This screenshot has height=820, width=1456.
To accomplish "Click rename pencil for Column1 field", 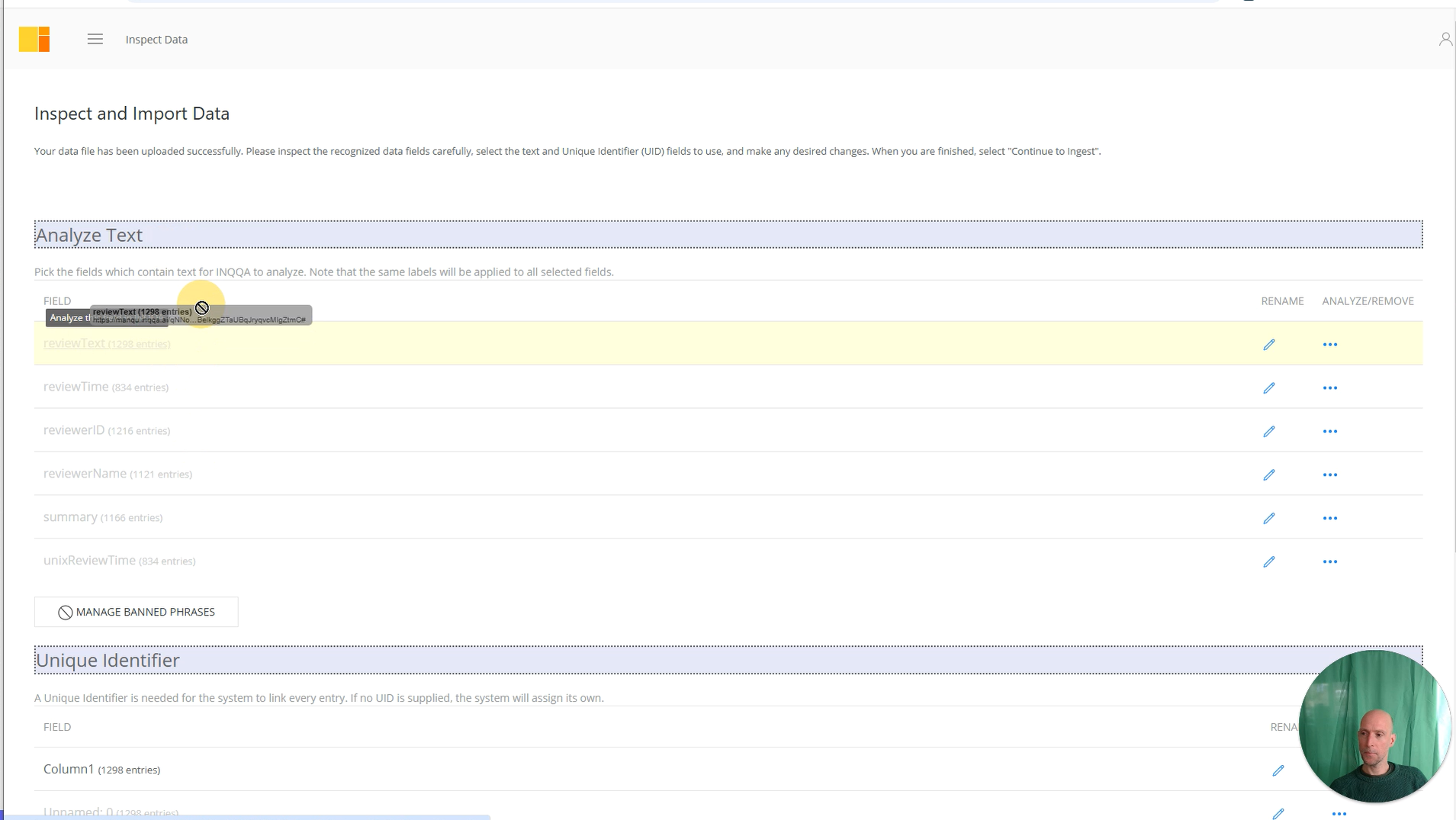I will (x=1278, y=770).
